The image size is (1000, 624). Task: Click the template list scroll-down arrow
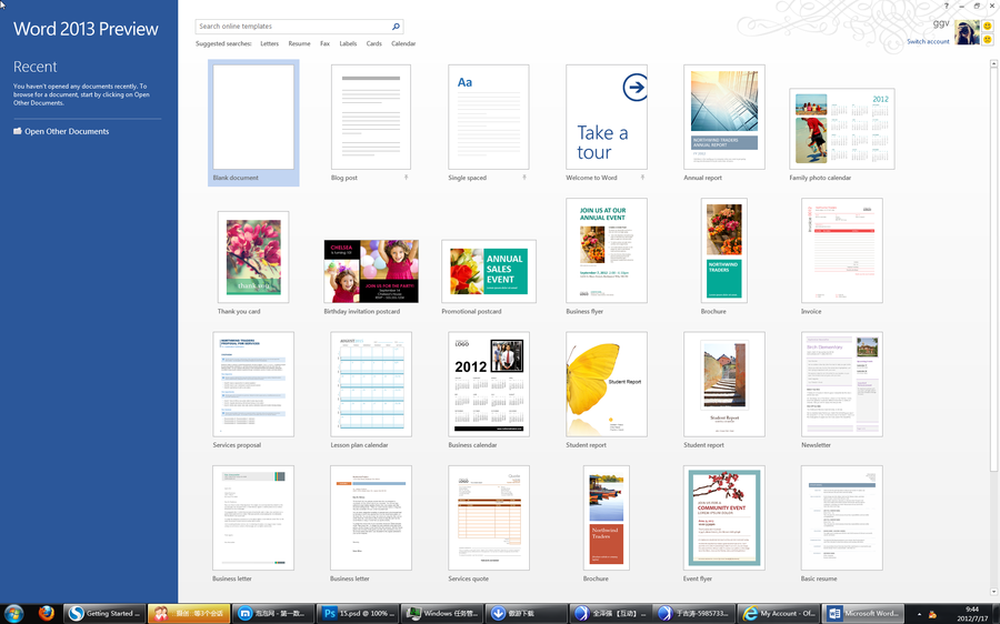pos(994,592)
